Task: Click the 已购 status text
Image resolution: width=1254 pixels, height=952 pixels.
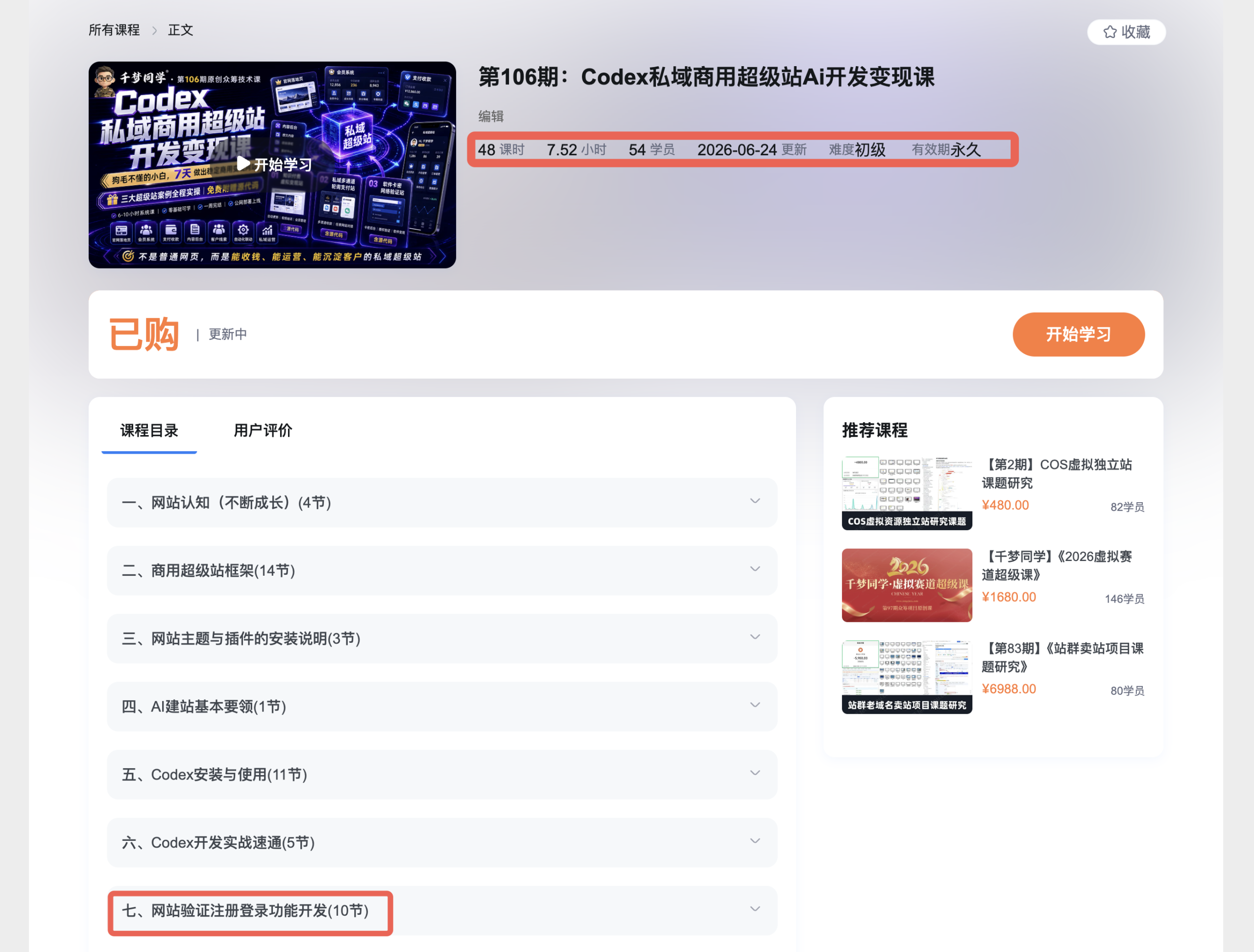Action: 144,335
